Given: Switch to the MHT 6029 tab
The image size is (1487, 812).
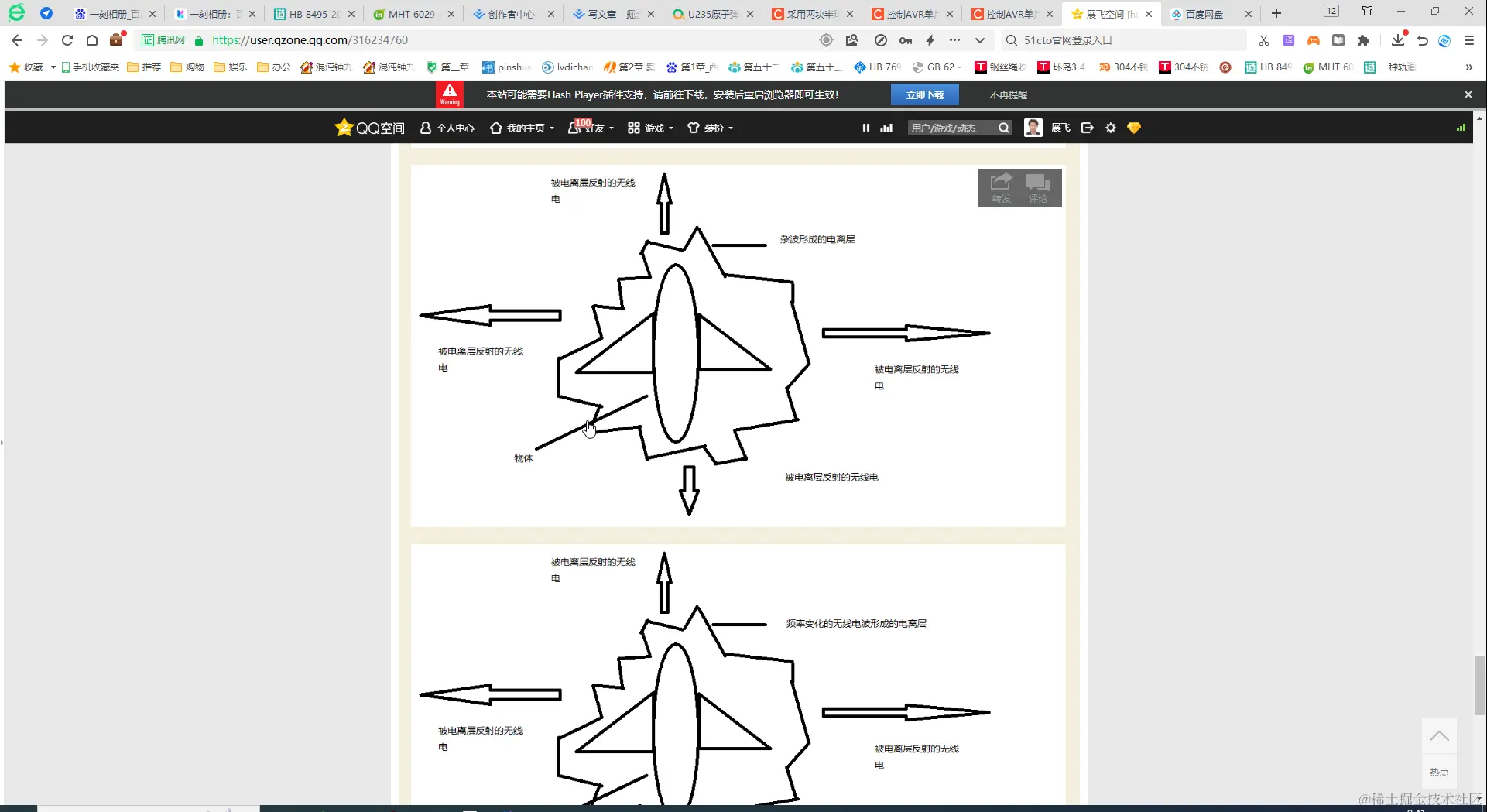Looking at the screenshot, I should [x=413, y=14].
